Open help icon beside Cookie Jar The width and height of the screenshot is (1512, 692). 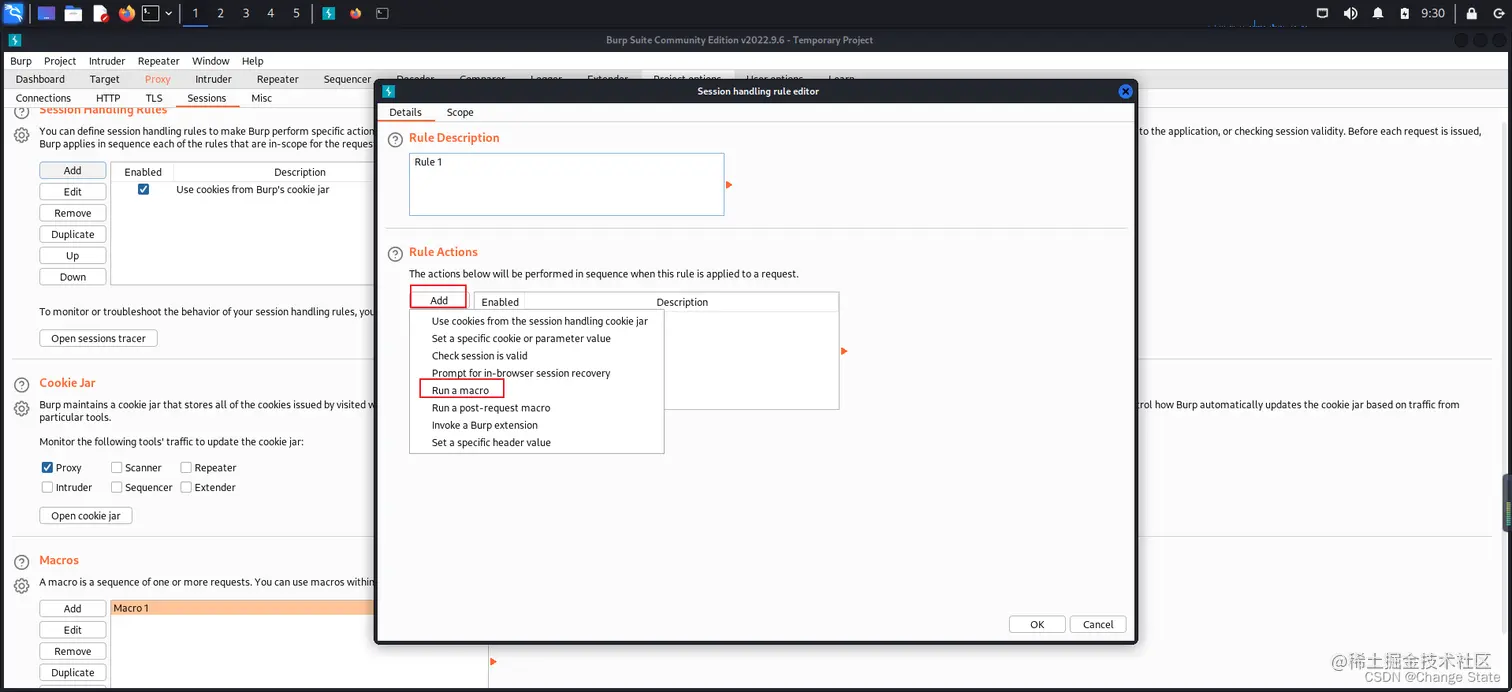(x=21, y=384)
